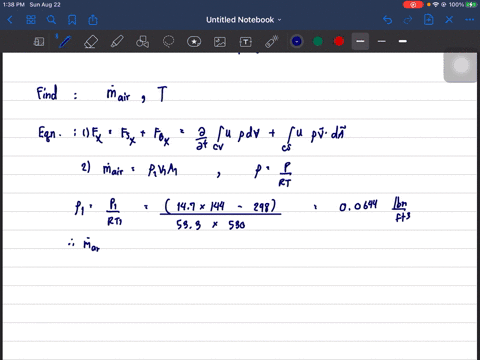Select the Pen tool
480x360 pixels.
tap(64, 42)
